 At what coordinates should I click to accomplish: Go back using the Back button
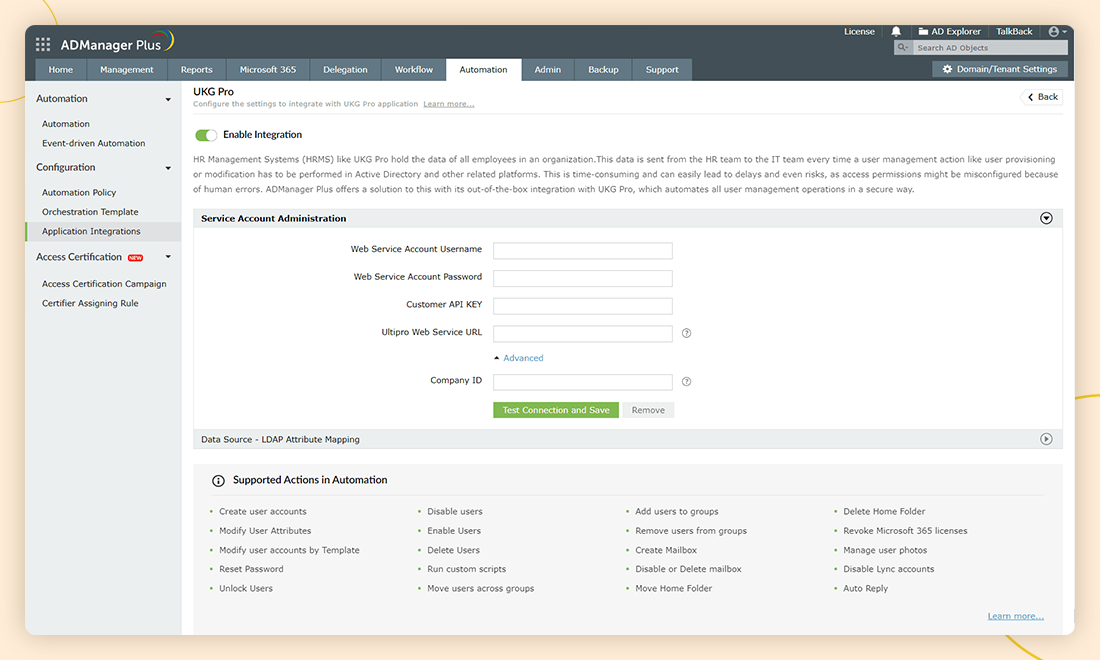pyautogui.click(x=1041, y=97)
